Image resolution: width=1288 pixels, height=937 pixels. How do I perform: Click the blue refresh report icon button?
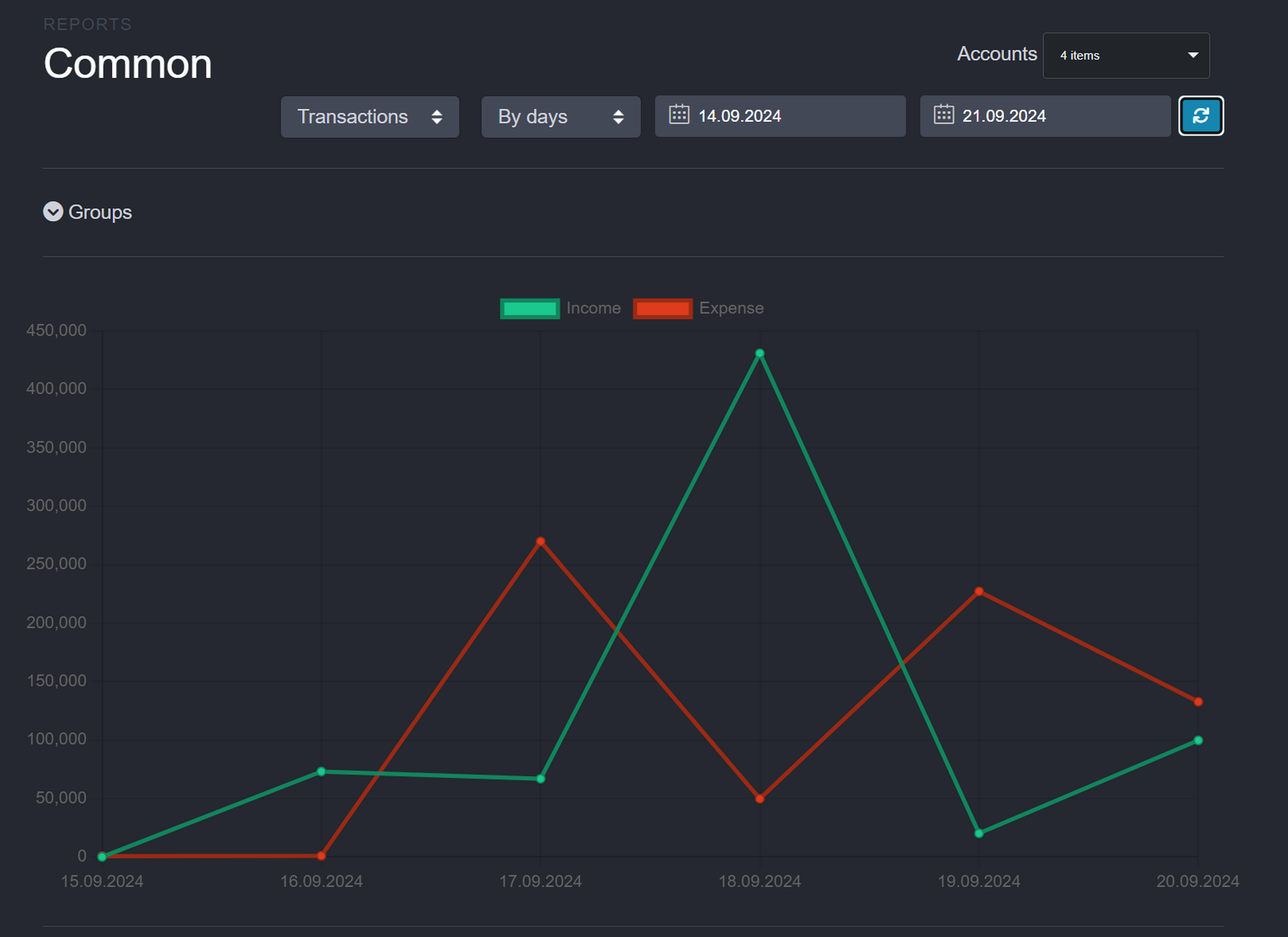pos(1201,116)
